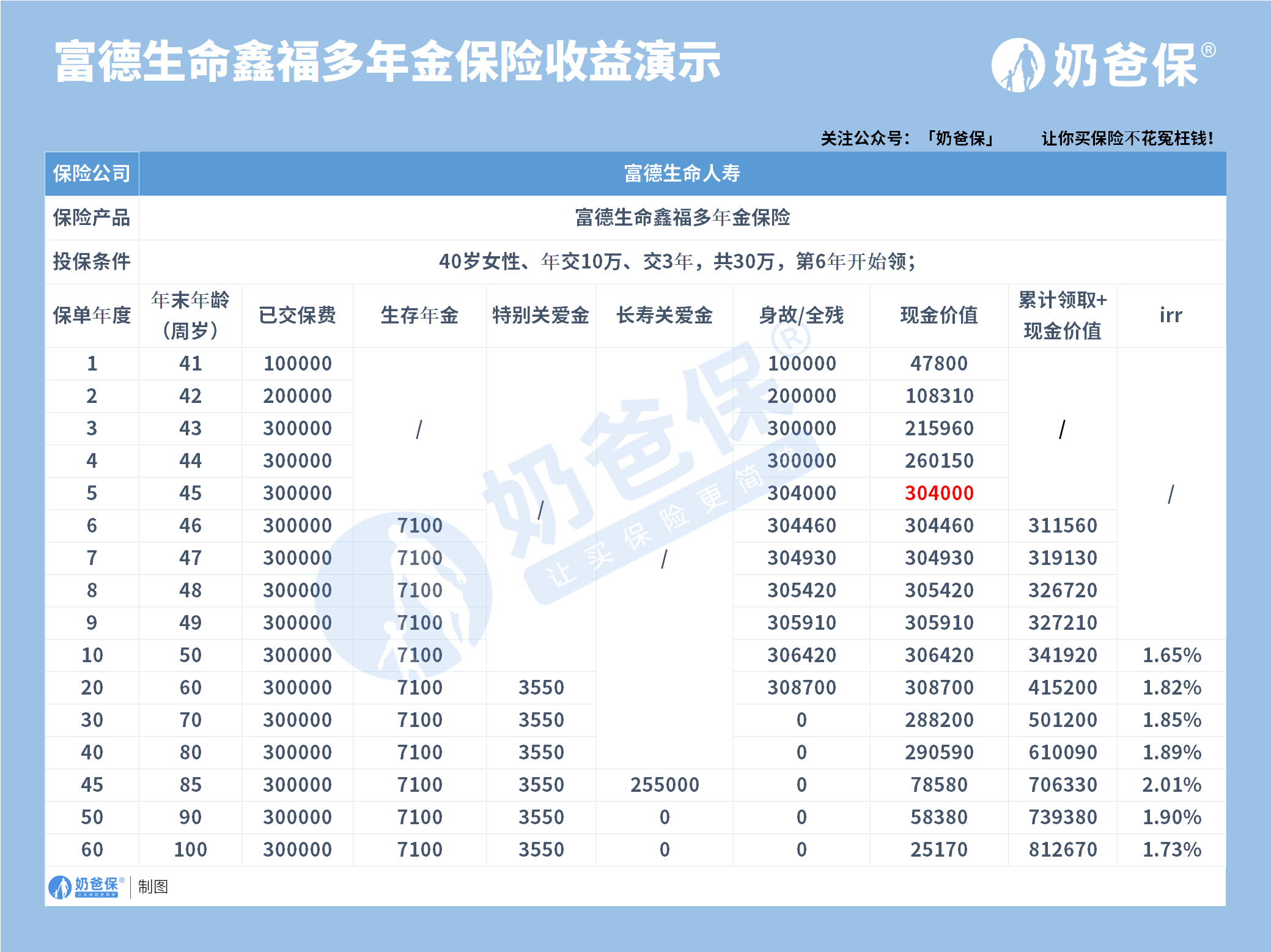Viewport: 1271px width, 952px height.
Task: Click the 现金价值 column header
Action: click(x=939, y=315)
